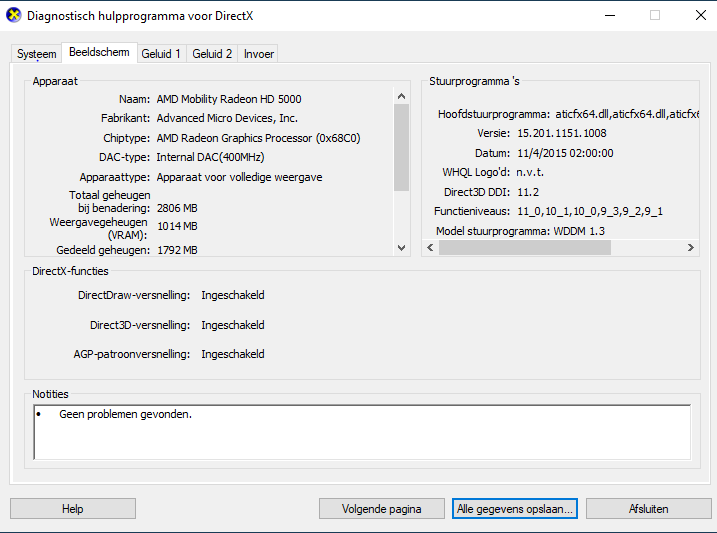Select the Beeldscherm tab
The height and width of the screenshot is (533, 717).
pos(99,52)
